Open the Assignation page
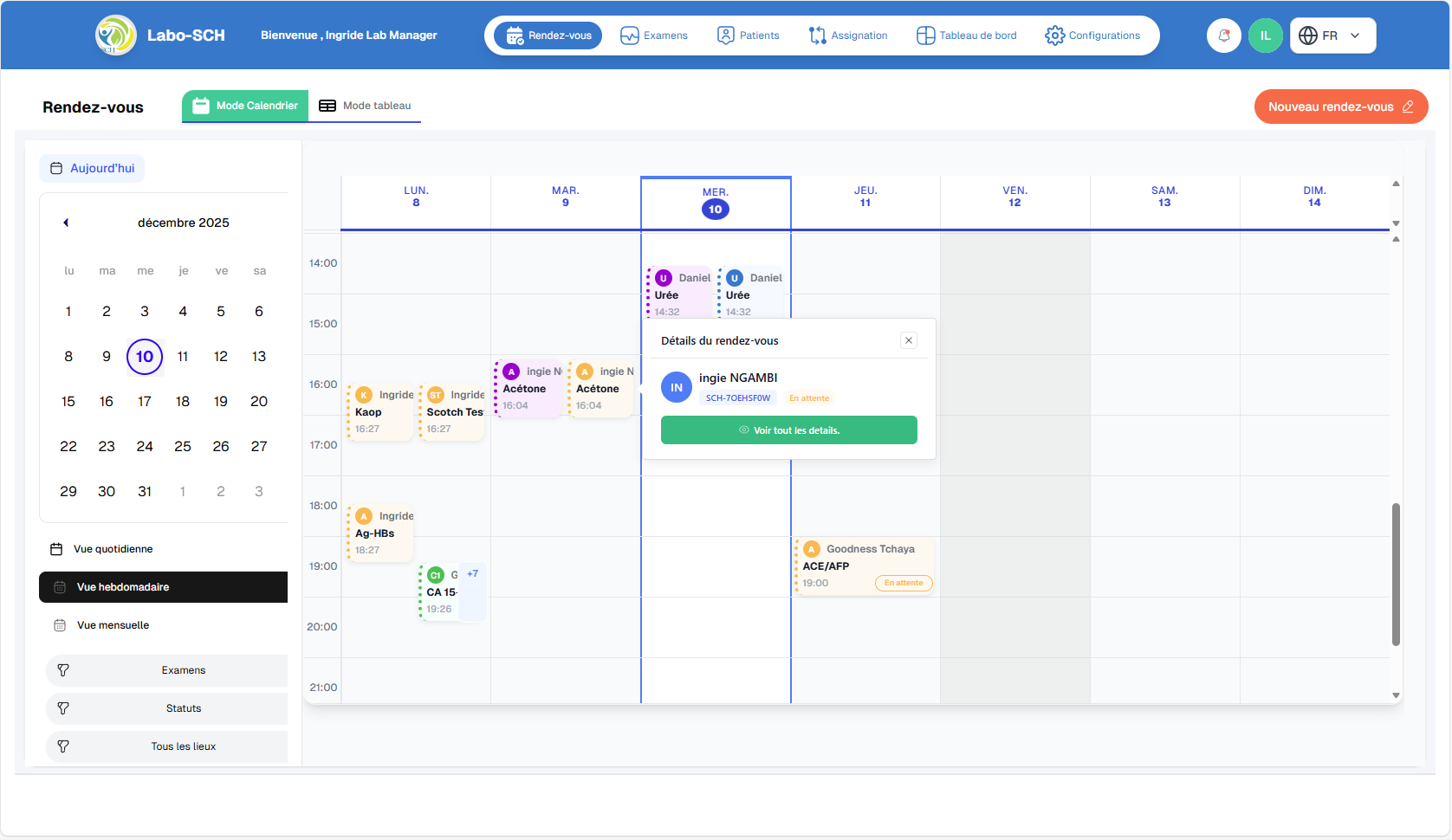Image resolution: width=1452 pixels, height=840 pixels. (848, 35)
